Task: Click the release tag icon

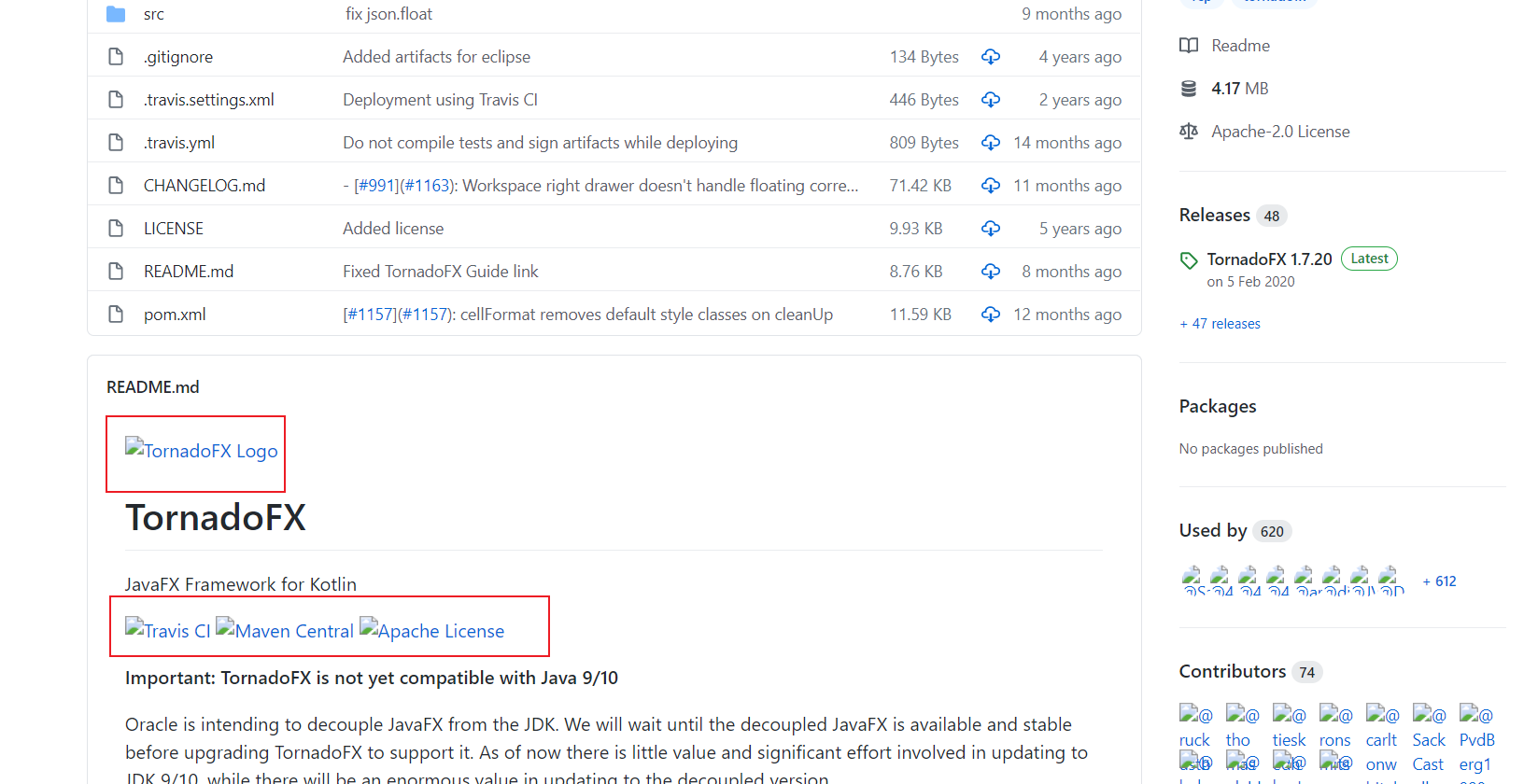Action: coord(1189,260)
